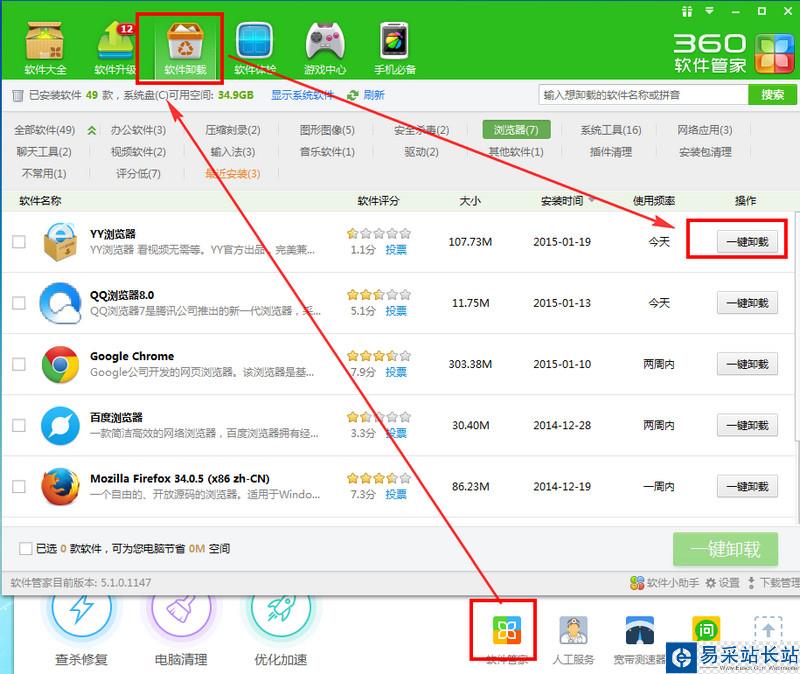The width and height of the screenshot is (800, 674).
Task: Click 一键卸载 for QQ浏览器8.0
Action: tap(747, 303)
